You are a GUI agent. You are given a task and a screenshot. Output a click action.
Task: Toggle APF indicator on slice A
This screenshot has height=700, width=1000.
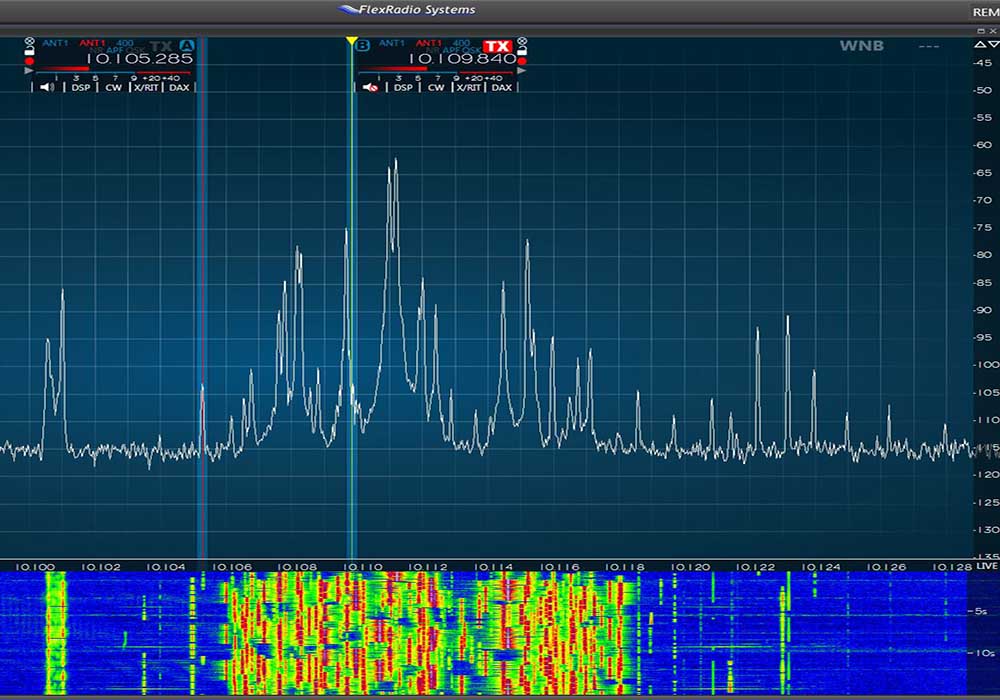pos(115,50)
